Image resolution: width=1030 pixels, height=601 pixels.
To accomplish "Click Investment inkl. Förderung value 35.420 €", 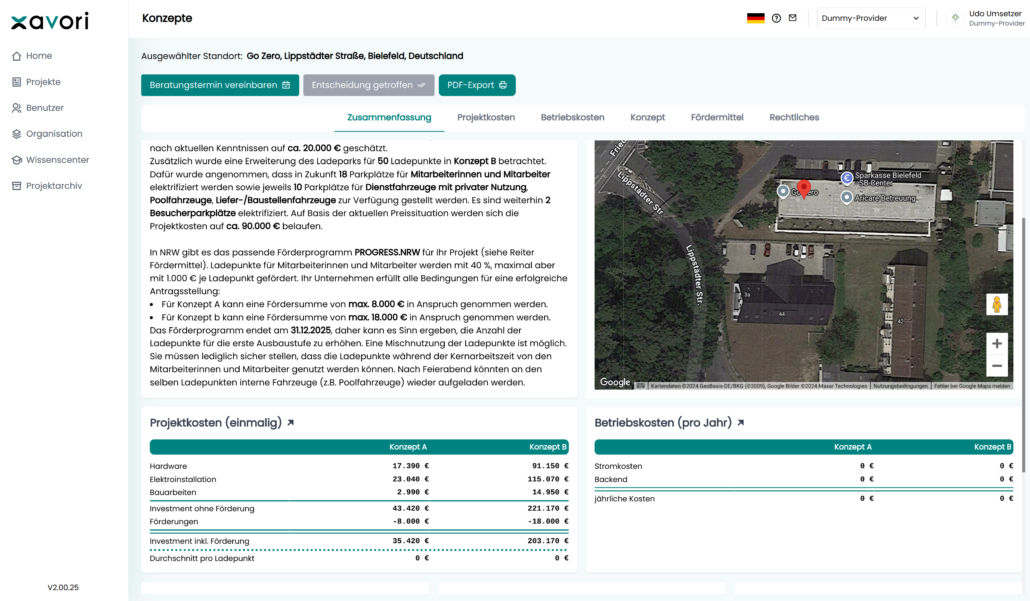I will click(411, 541).
